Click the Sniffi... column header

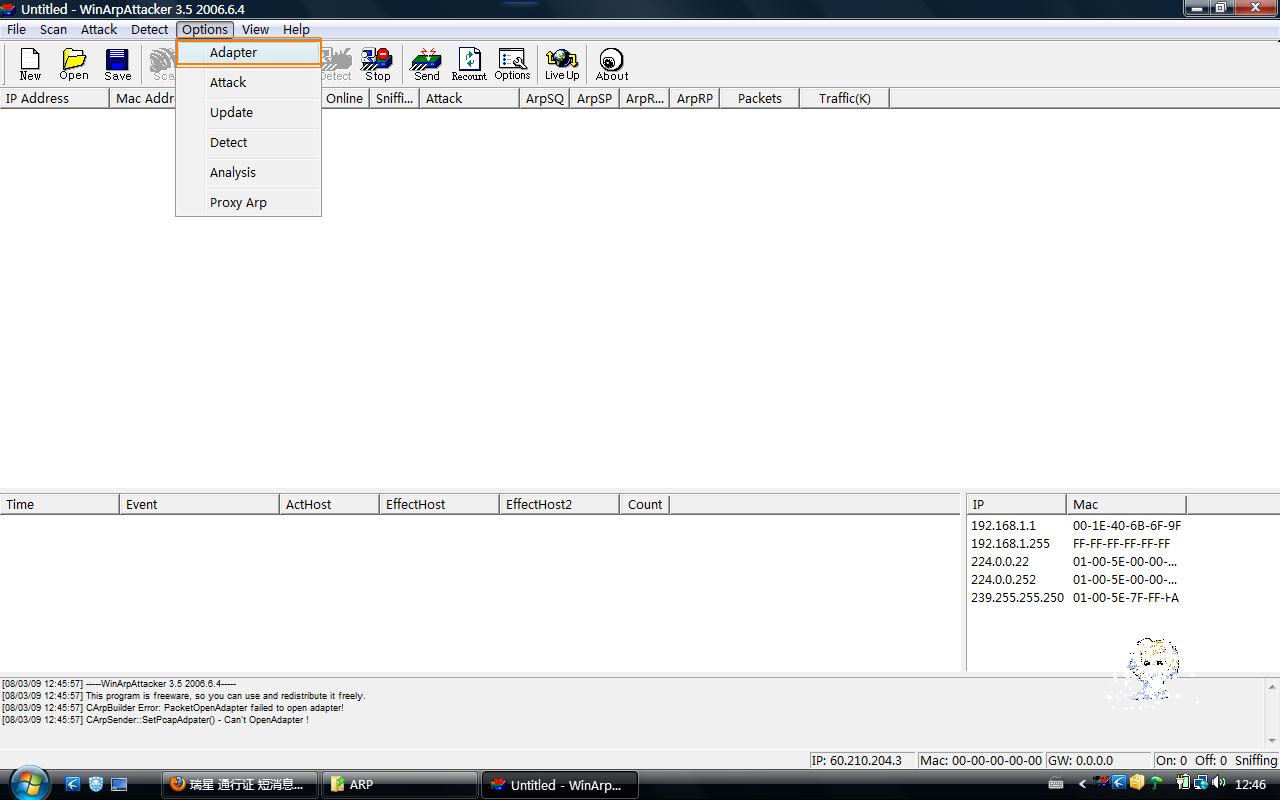[x=395, y=98]
